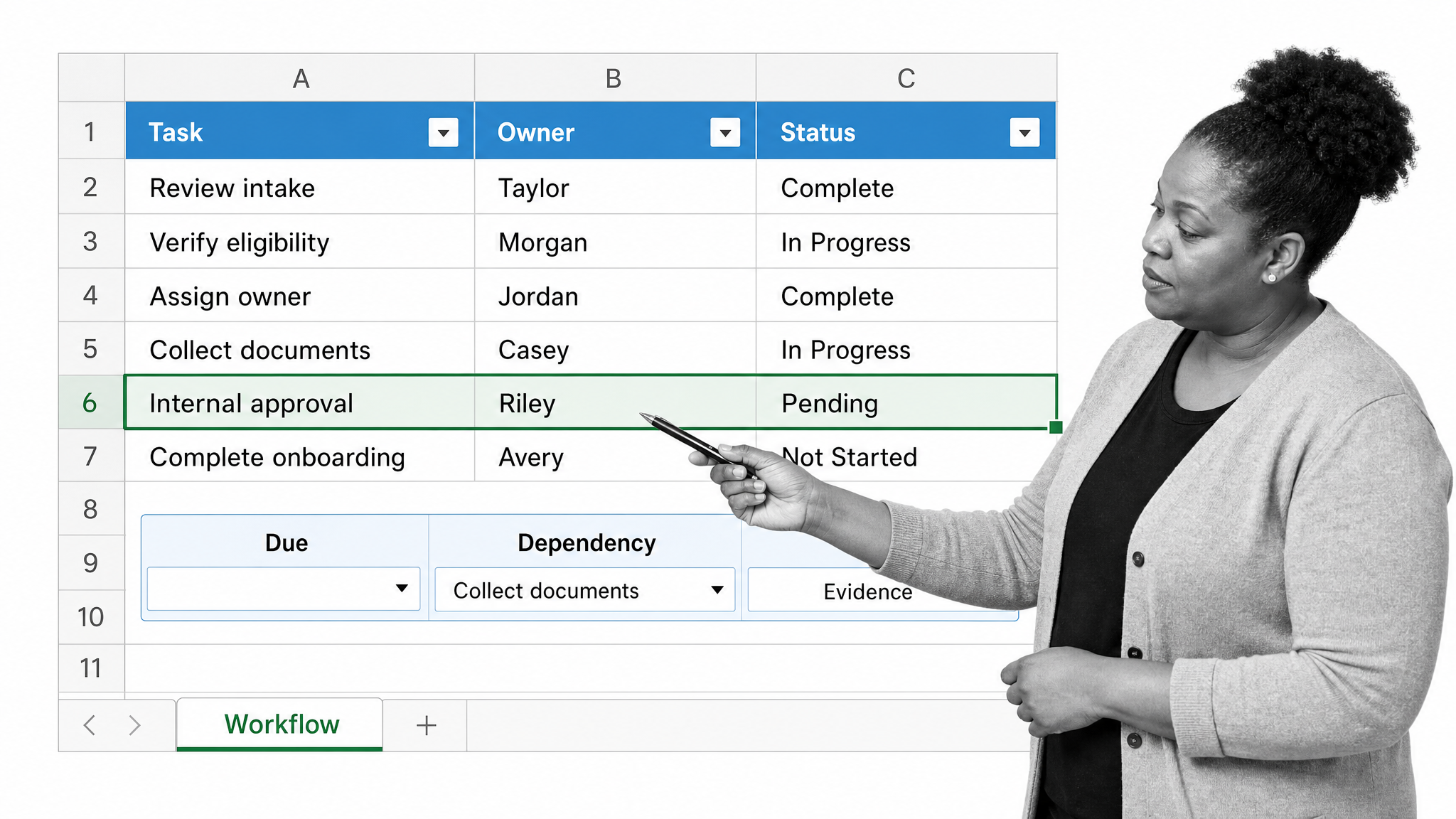Select Assign owner's Complete status cell
1456x819 pixels.
tap(906, 295)
